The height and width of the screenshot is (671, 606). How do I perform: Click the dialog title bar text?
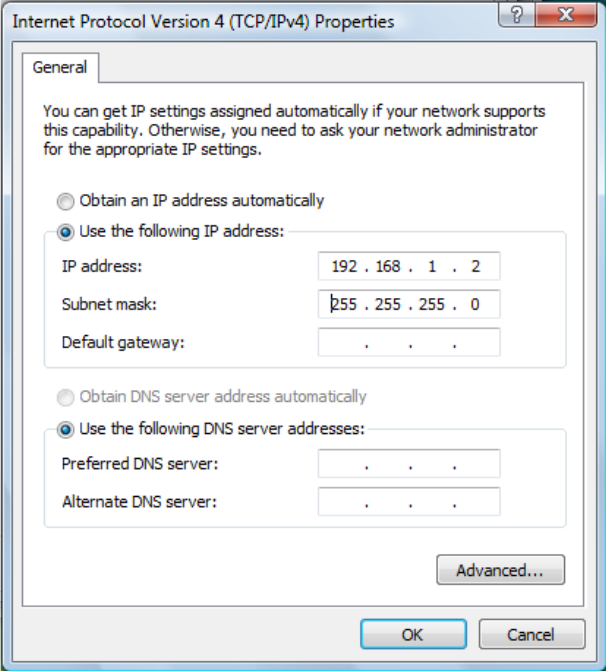point(203,21)
